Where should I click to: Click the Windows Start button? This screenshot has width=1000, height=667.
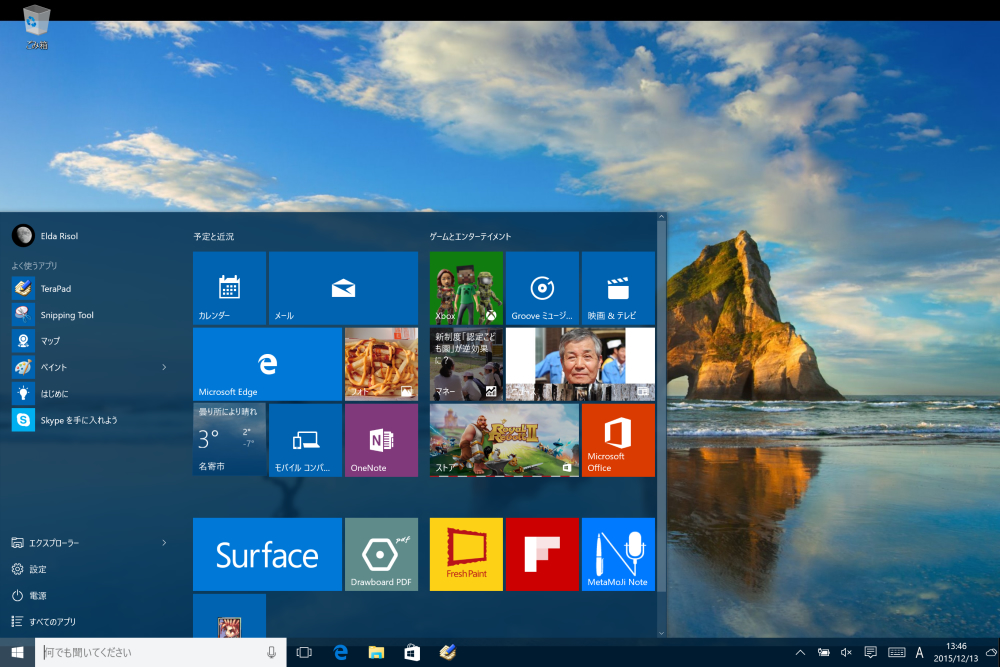coord(17,652)
